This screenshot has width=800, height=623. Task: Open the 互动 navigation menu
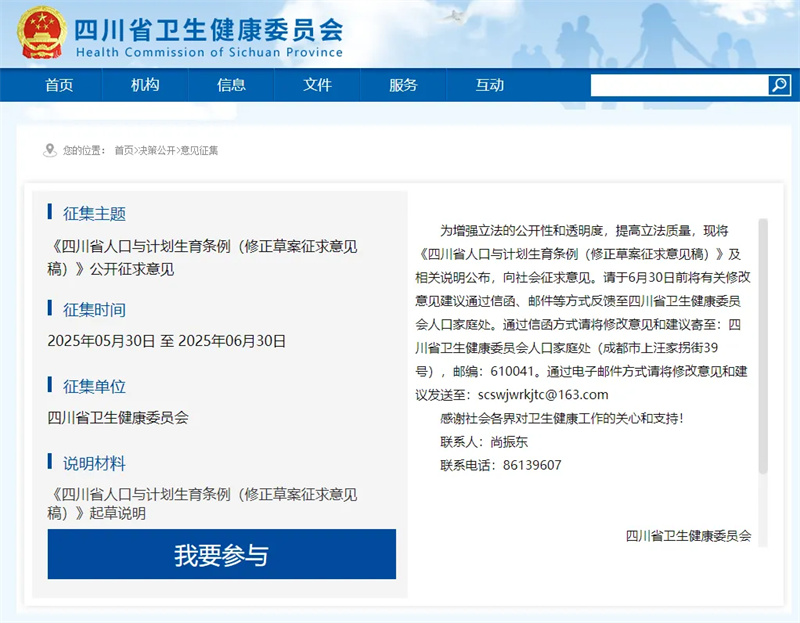coord(490,85)
